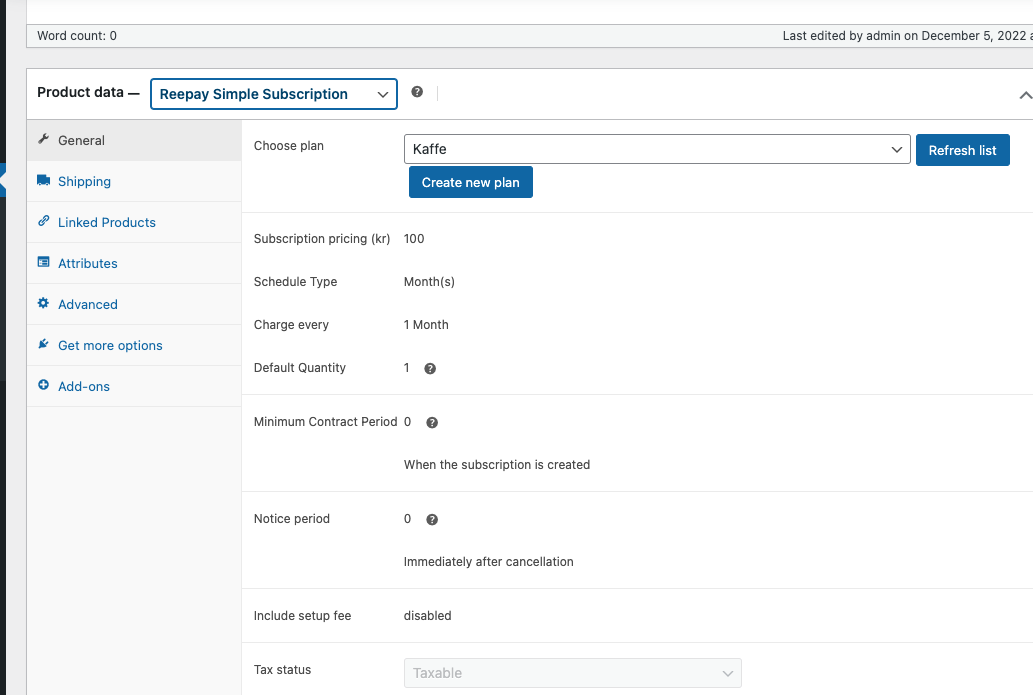Open the Choose plan dropdown showing Kaffe
The width and height of the screenshot is (1033, 695).
tap(657, 149)
